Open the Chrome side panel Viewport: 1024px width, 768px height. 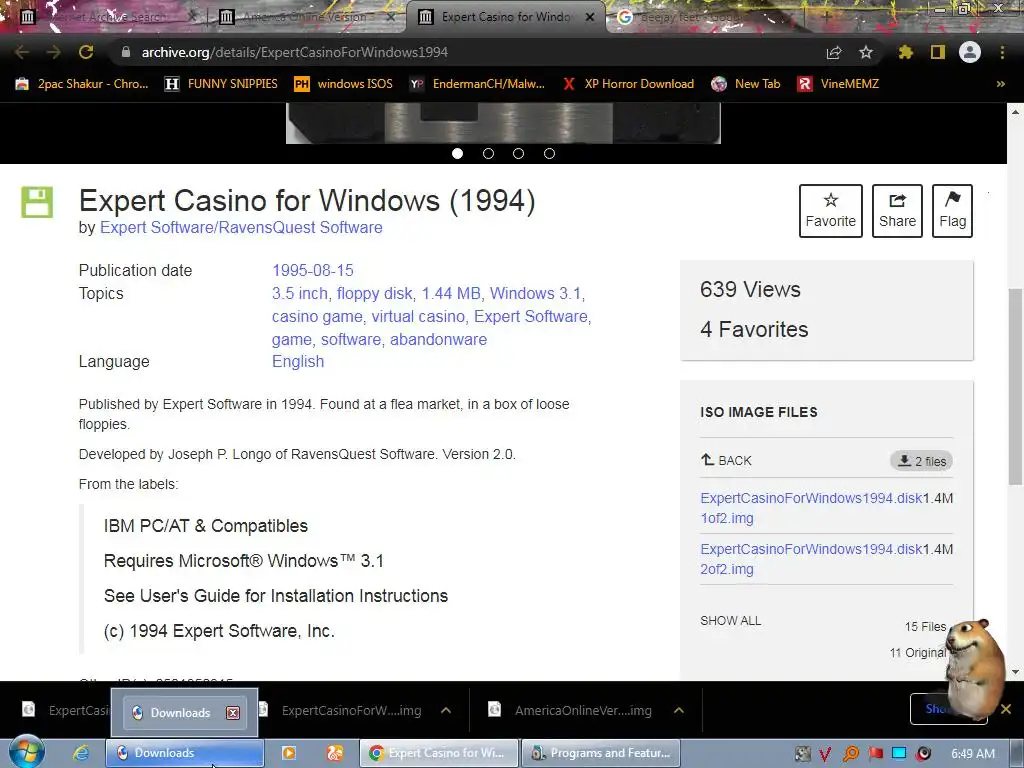click(938, 52)
